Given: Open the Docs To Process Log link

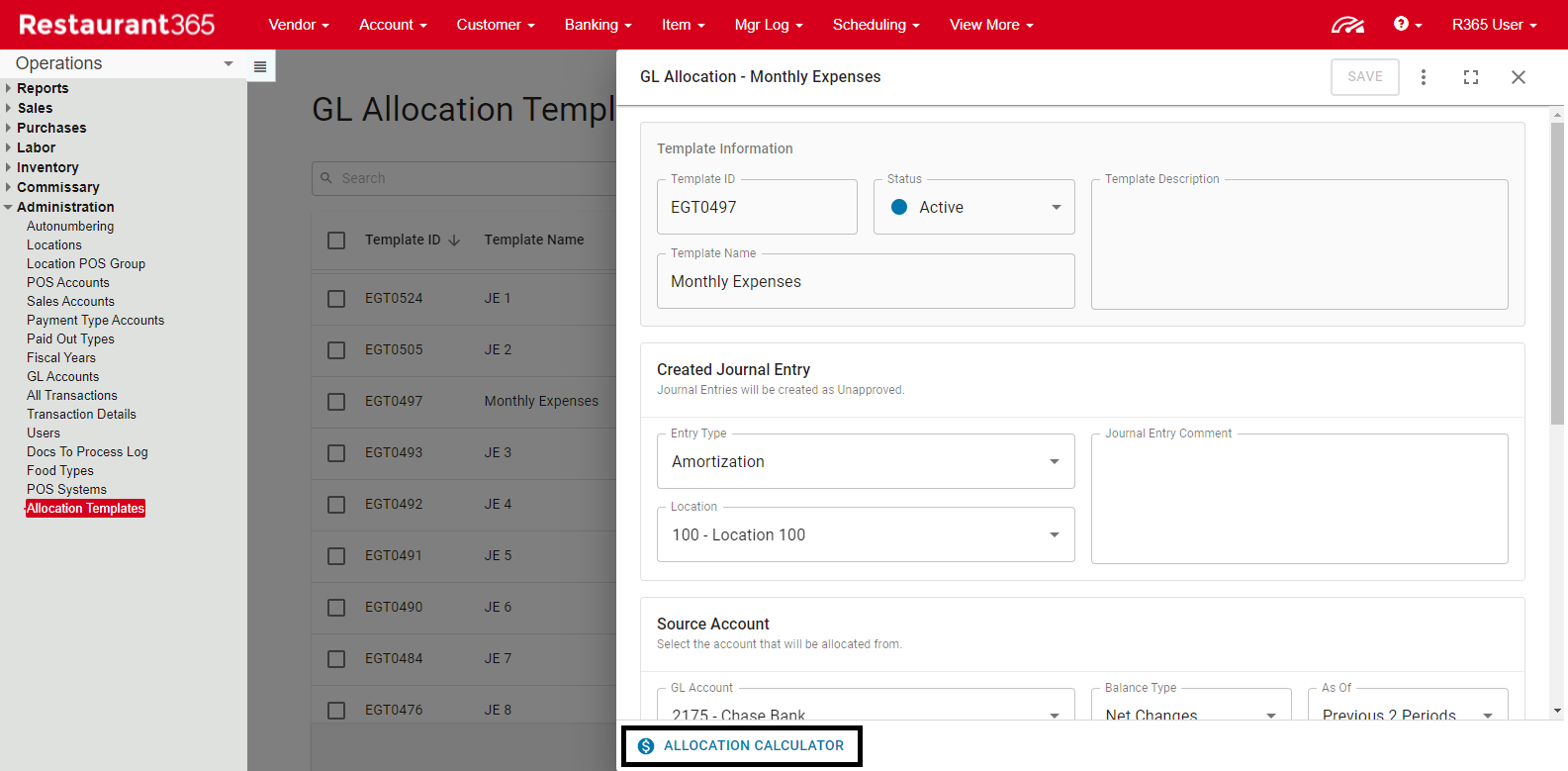Looking at the screenshot, I should click(x=87, y=452).
